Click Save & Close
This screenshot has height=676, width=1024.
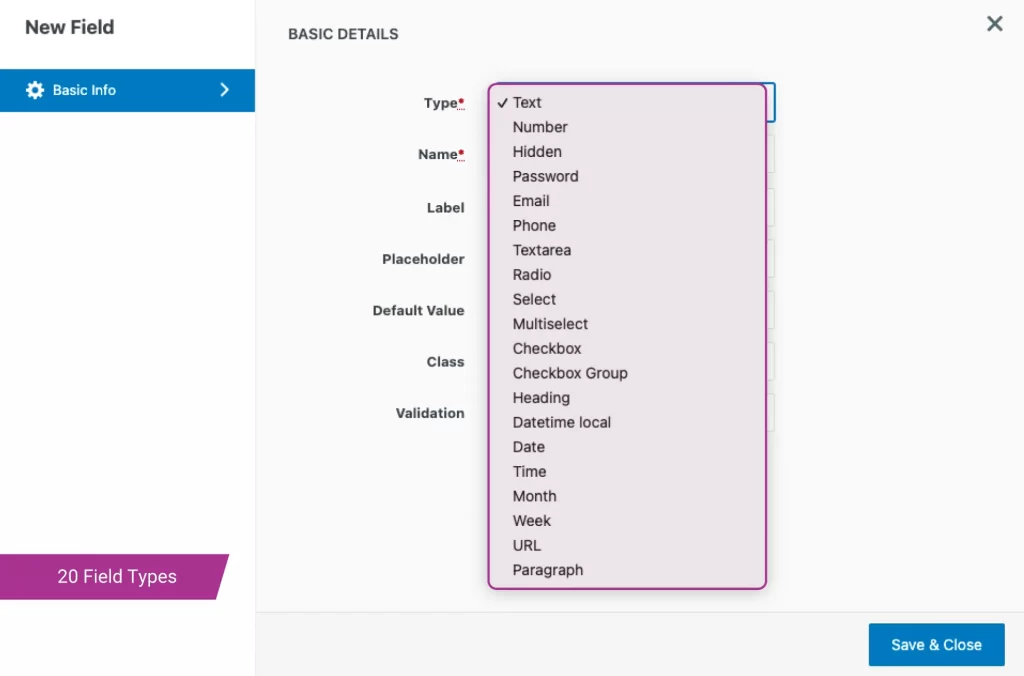coord(936,645)
